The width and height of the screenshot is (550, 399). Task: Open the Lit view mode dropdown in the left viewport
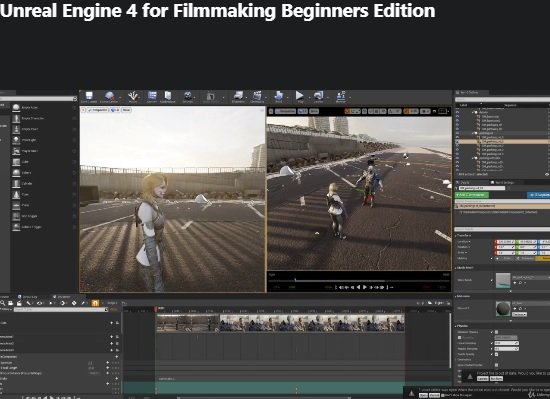(x=115, y=110)
